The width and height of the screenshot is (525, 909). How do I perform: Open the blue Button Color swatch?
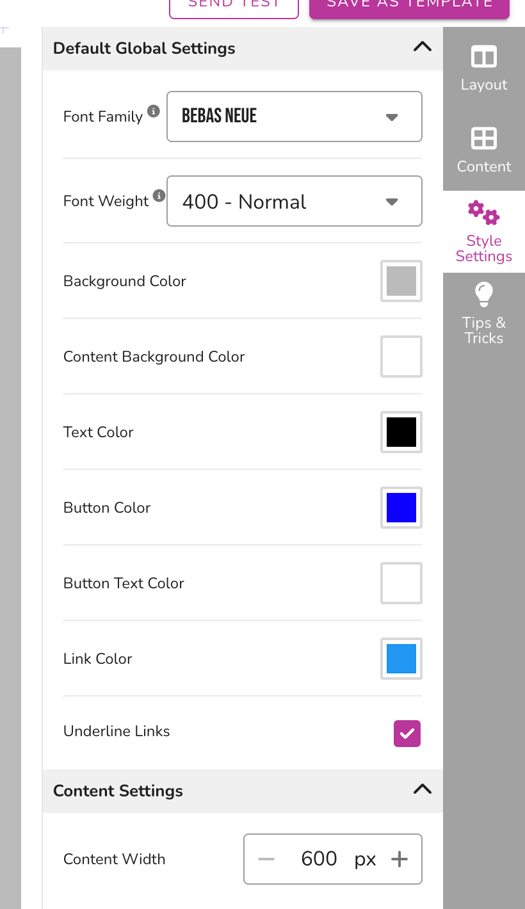tap(401, 507)
